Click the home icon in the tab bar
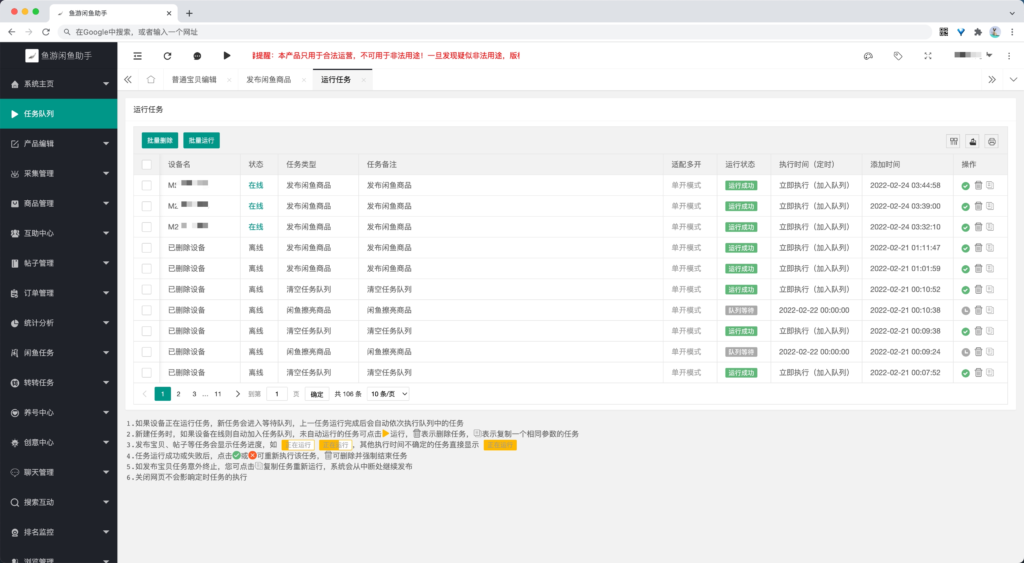The width and height of the screenshot is (1024, 563). [150, 79]
